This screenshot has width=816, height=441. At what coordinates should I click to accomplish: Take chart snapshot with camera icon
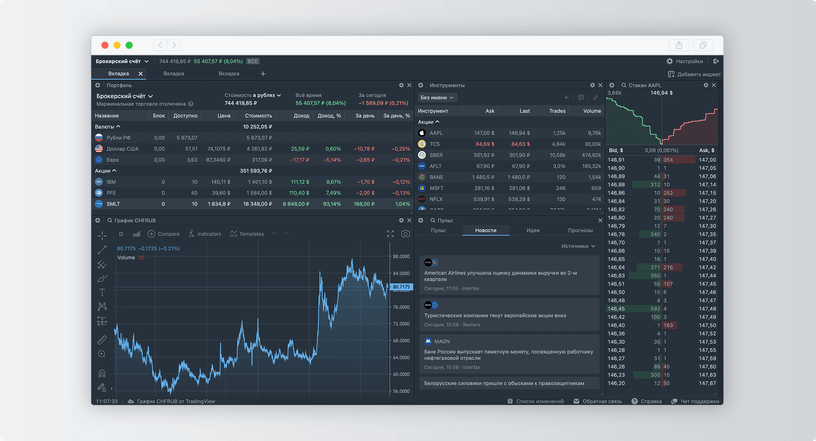(x=405, y=234)
